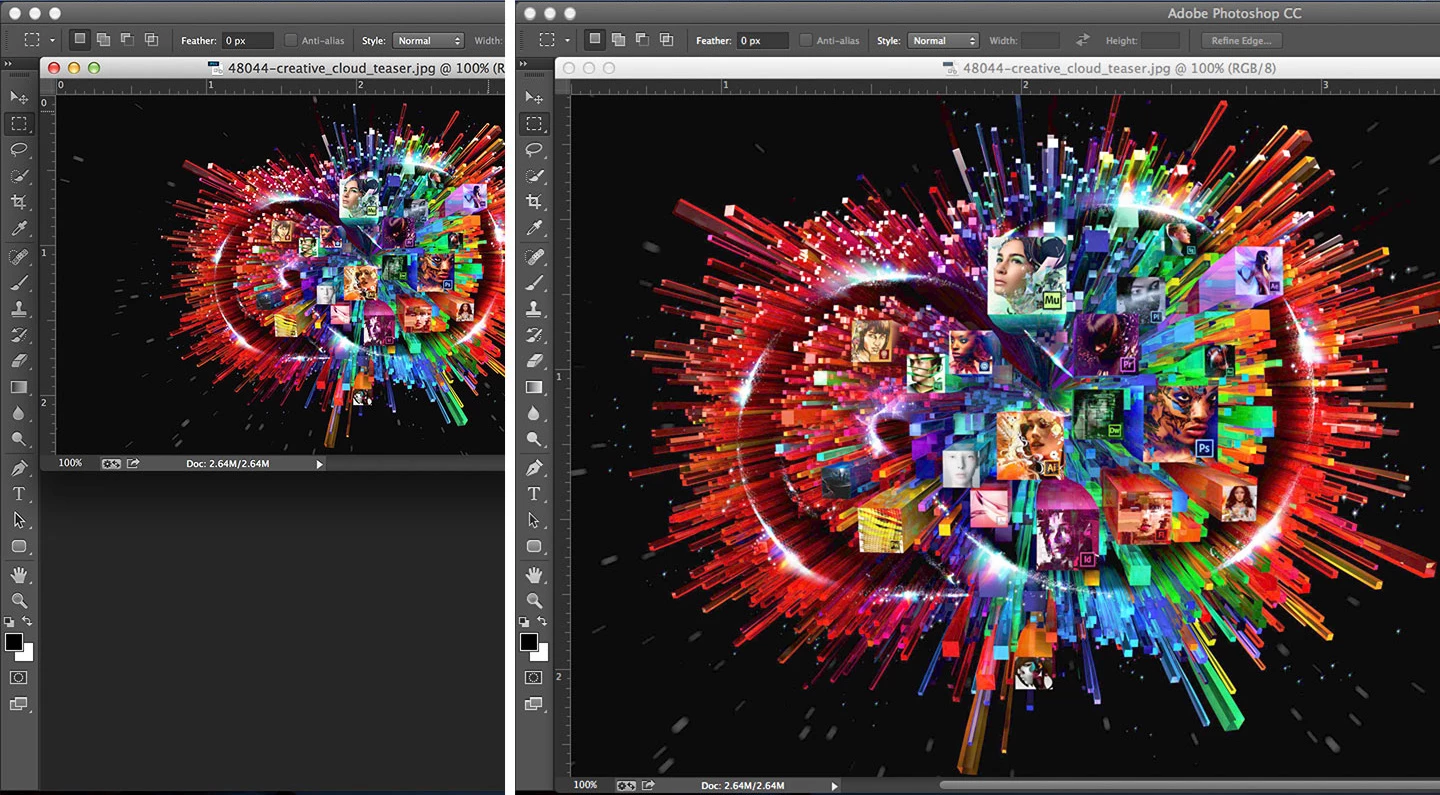Image resolution: width=1440 pixels, height=795 pixels.
Task: Expand the left window's toolbar with double-arrow
Action: (9, 64)
